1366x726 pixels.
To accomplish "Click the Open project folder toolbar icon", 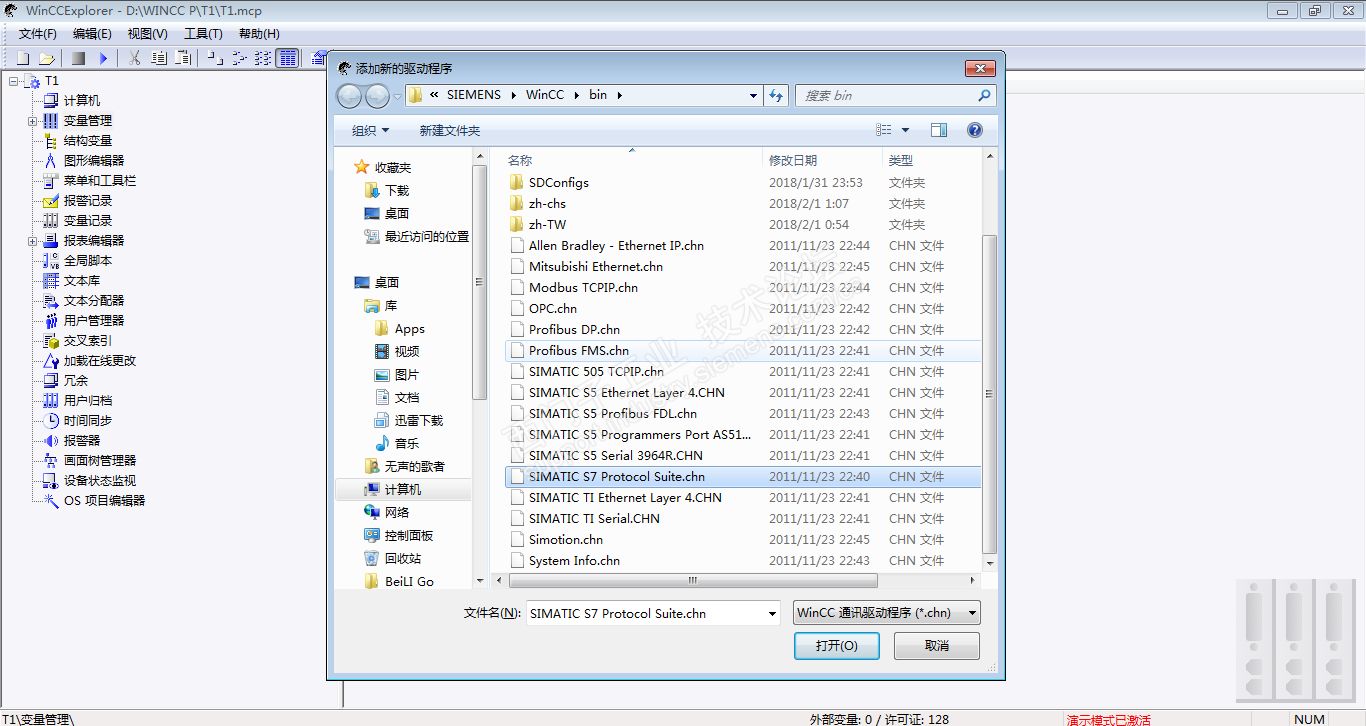I will (x=46, y=58).
